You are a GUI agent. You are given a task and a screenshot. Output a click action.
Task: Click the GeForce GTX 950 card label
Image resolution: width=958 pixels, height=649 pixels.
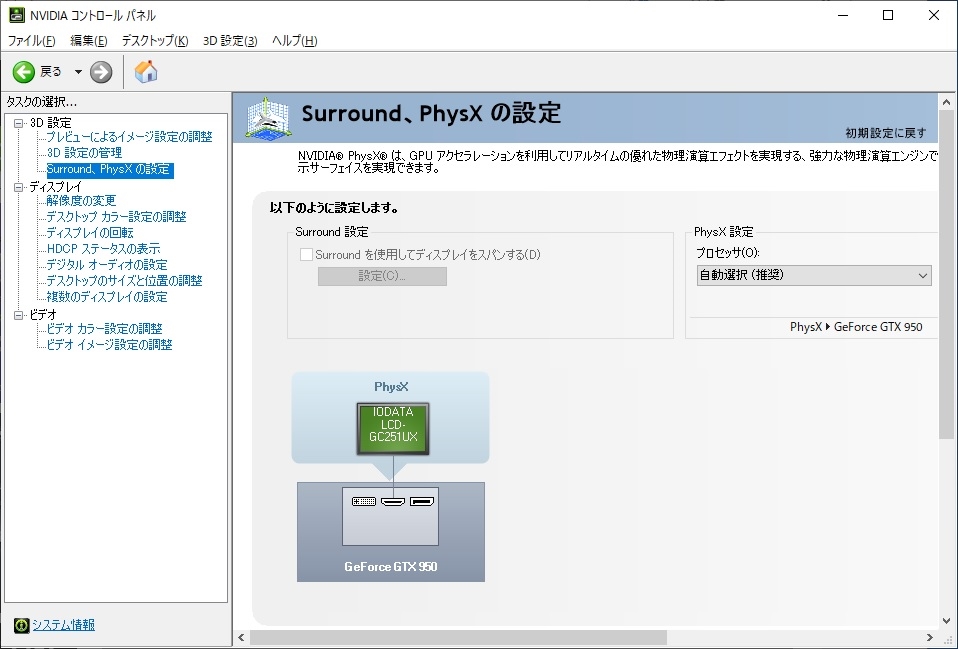[x=391, y=567]
